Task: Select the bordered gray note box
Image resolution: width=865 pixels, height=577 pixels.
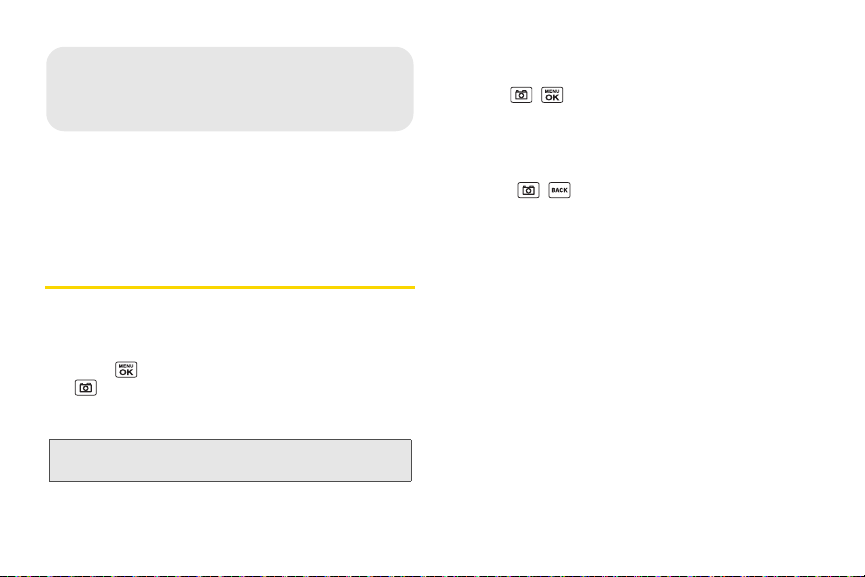Action: 230,461
